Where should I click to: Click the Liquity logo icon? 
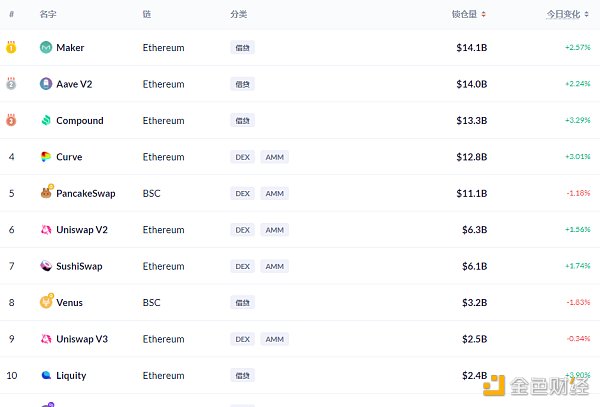pos(46,375)
